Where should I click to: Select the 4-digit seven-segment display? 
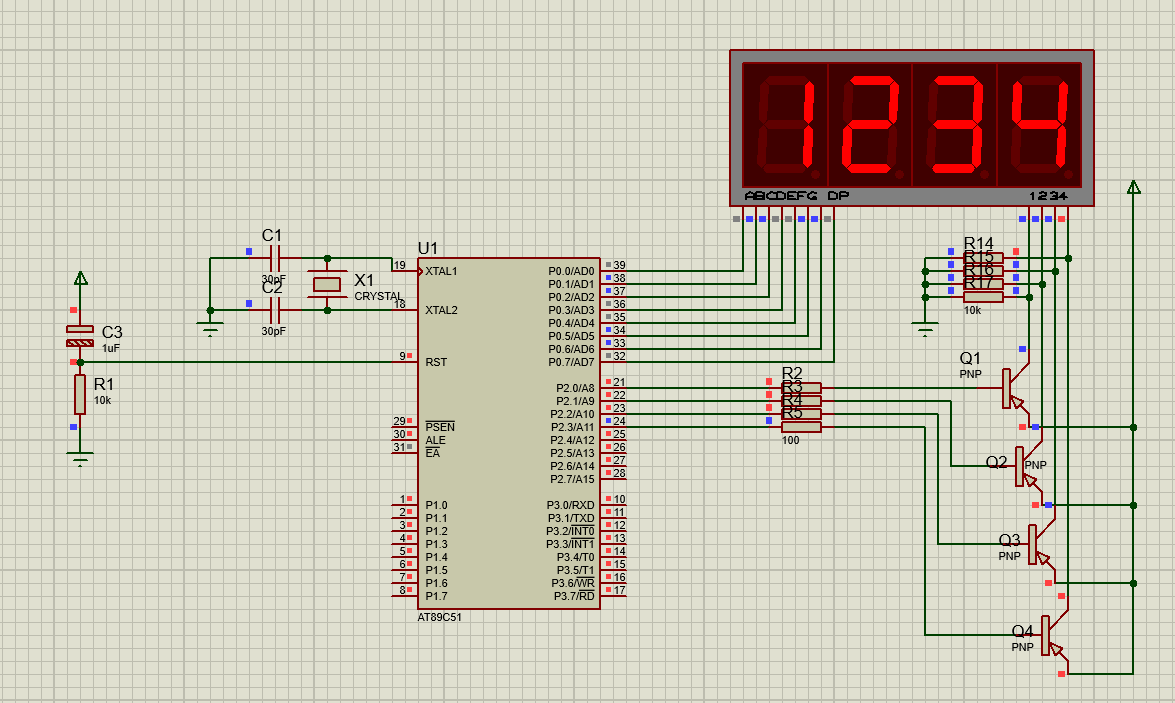coord(911,128)
